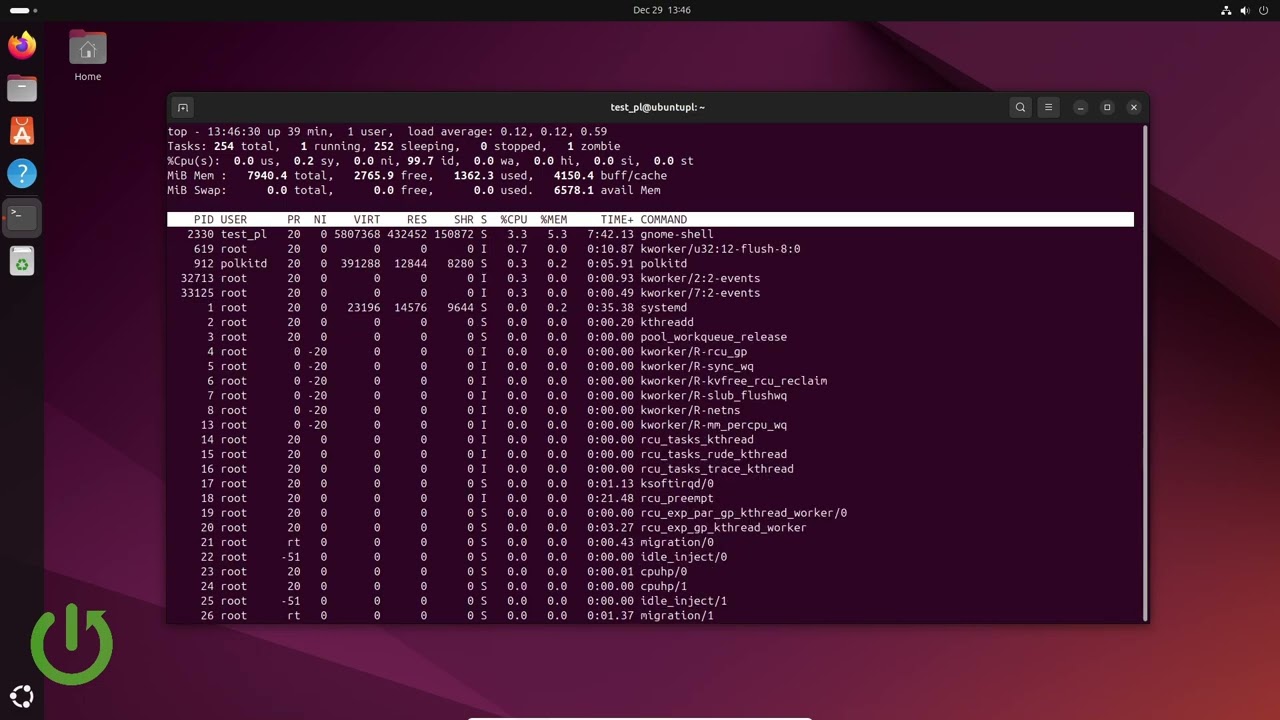1280x720 pixels.
Task: Click the terminal's vertical scrollbar
Action: tap(1145, 372)
